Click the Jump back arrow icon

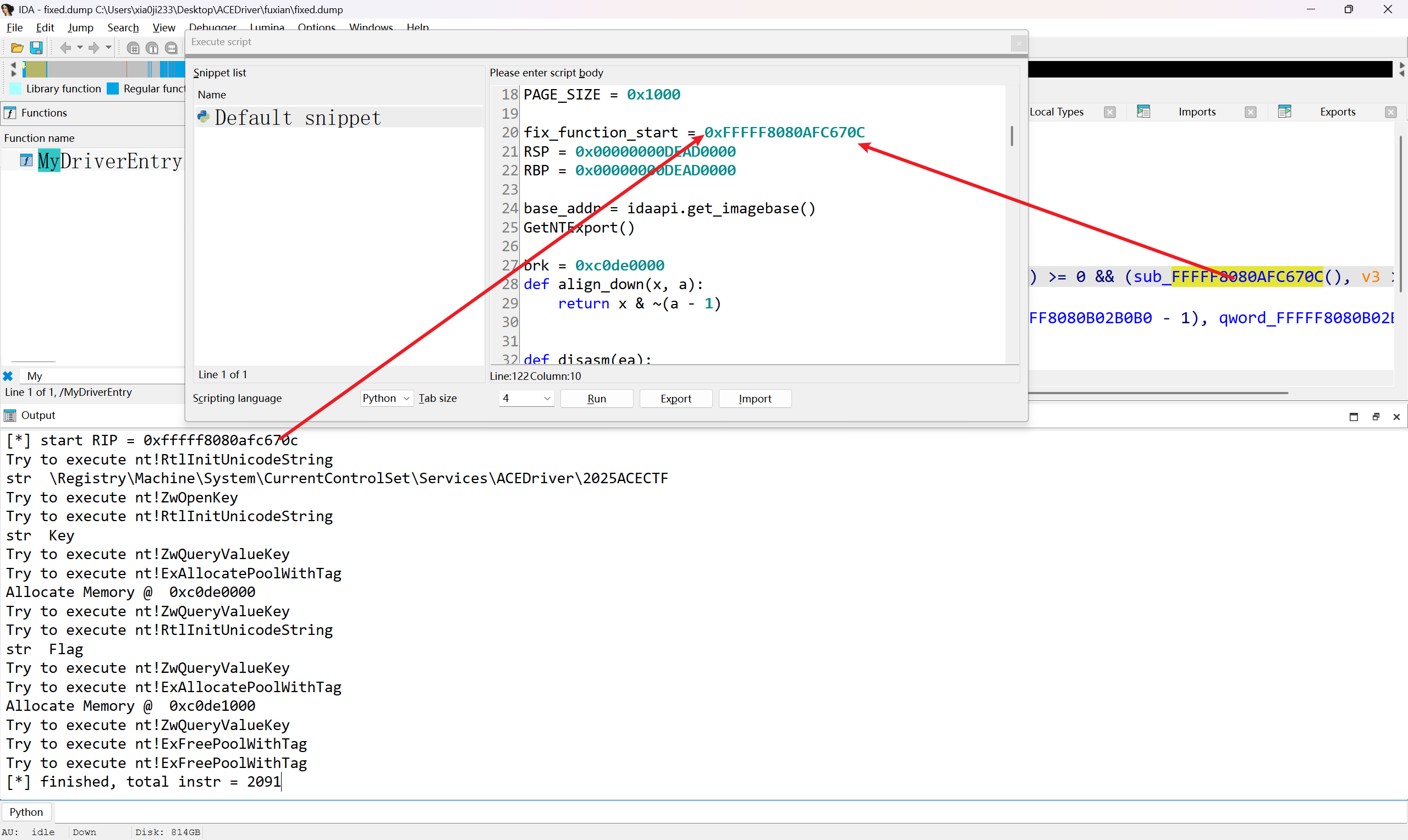click(x=65, y=48)
